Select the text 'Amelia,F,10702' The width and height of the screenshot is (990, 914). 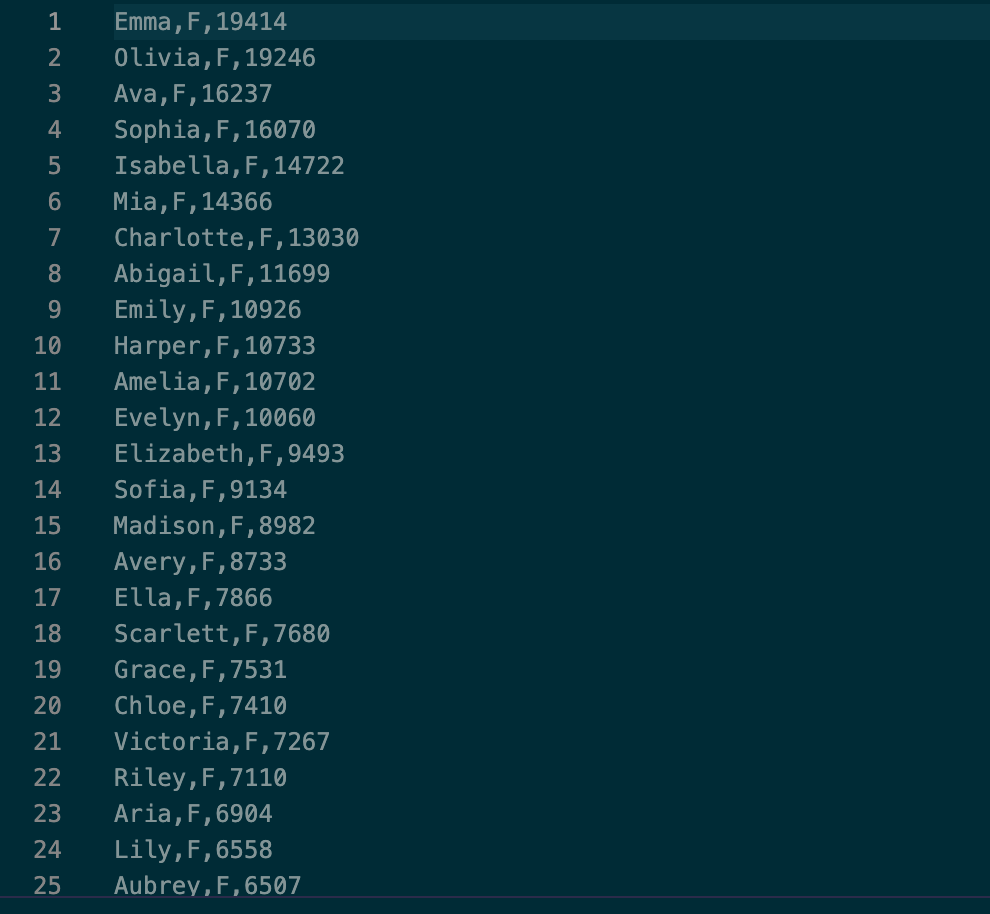(x=215, y=382)
